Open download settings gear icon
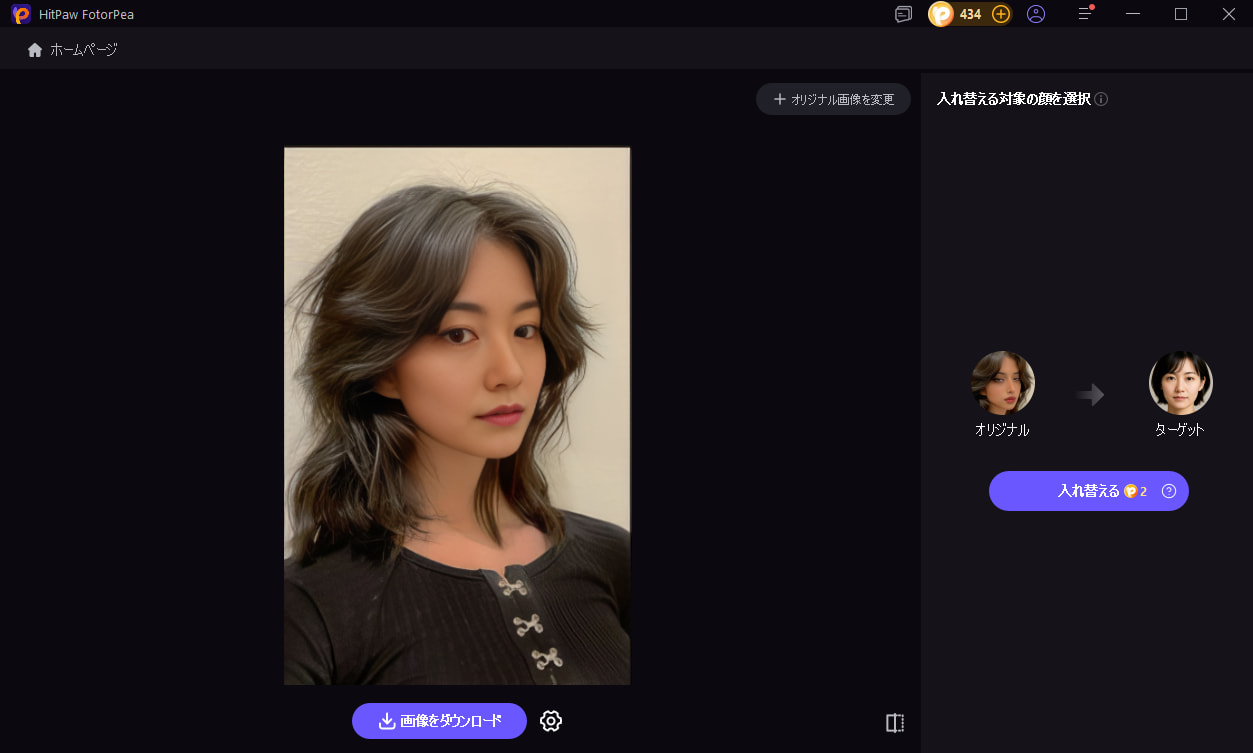 coord(551,721)
